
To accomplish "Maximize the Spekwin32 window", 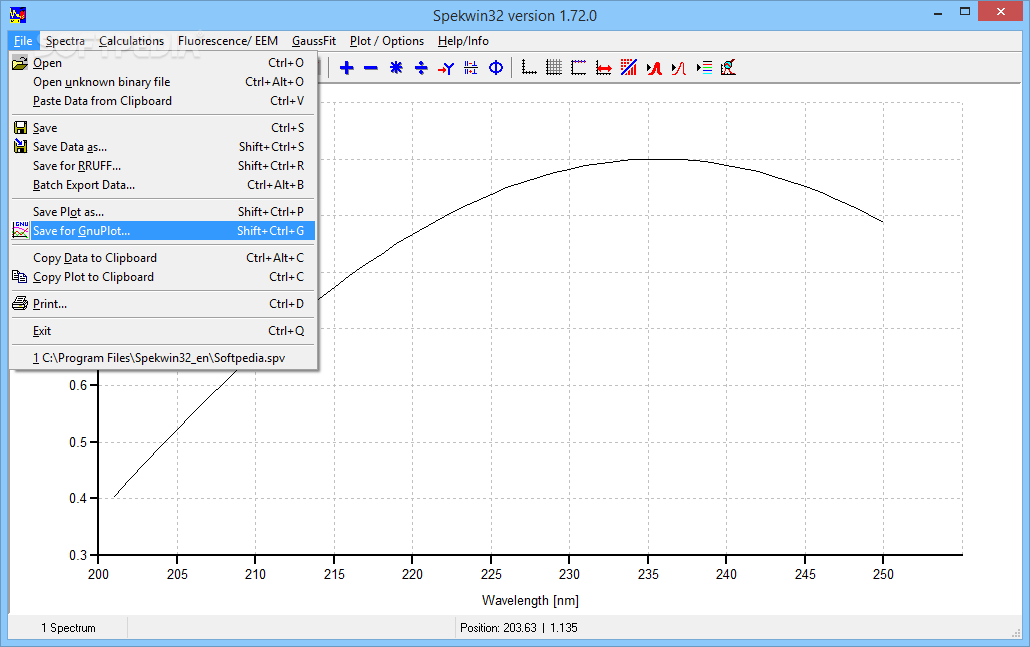I will tap(965, 12).
